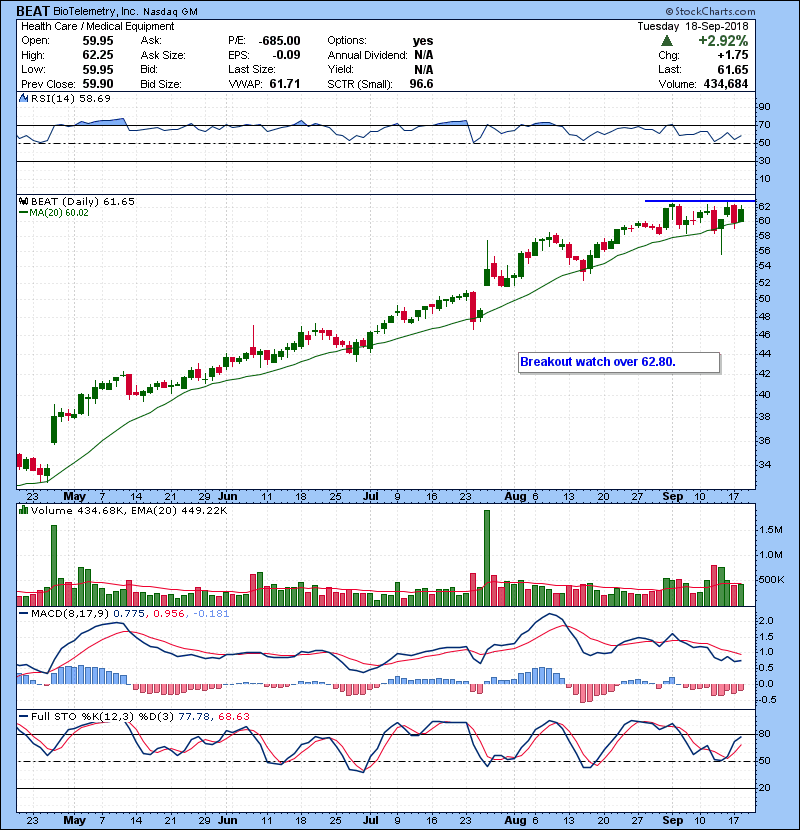The width and height of the screenshot is (800, 830).
Task: Click the date Tuesday 18-Sep-2018
Action: (x=693, y=26)
